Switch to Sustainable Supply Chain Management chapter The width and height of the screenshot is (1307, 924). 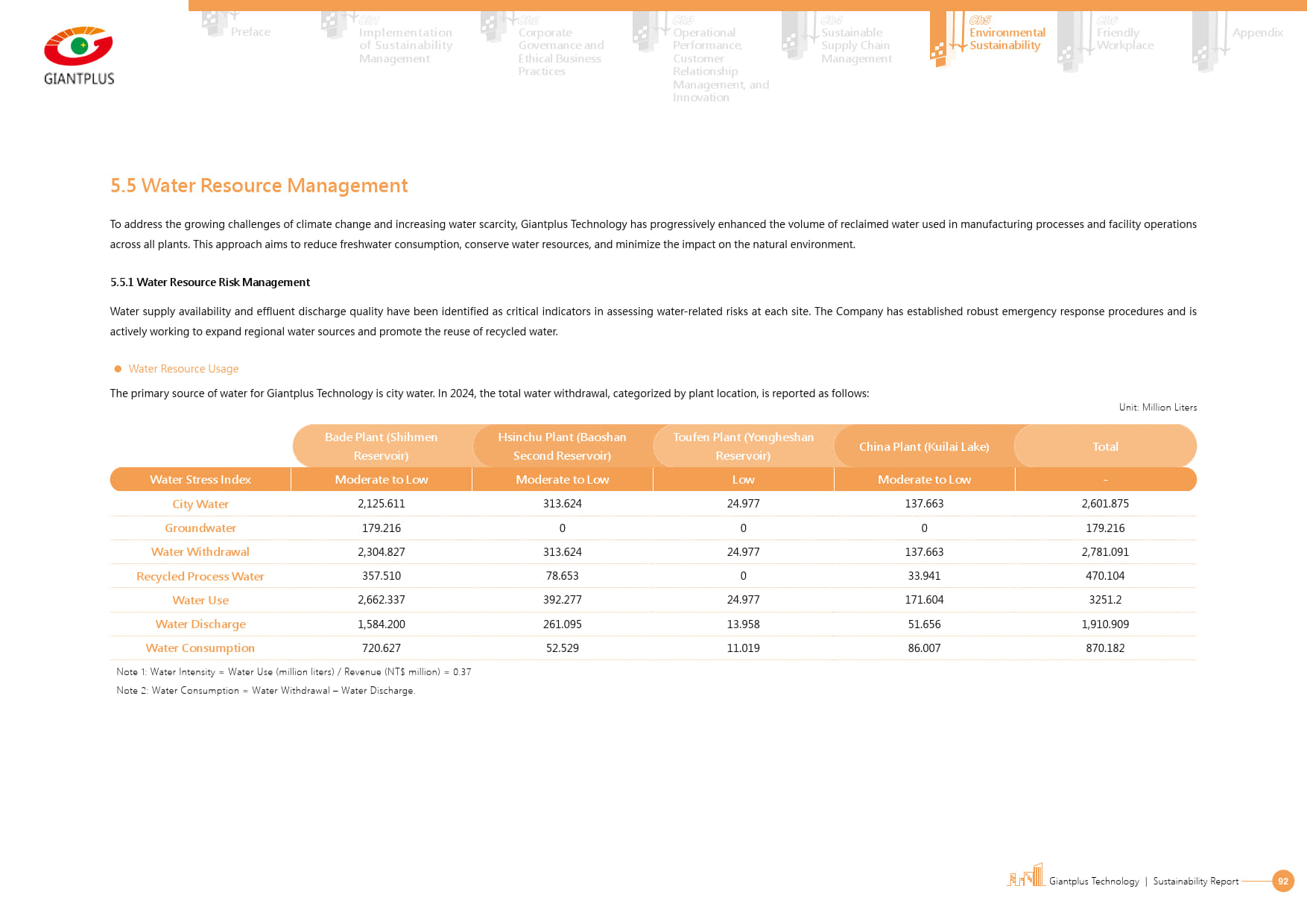(855, 45)
